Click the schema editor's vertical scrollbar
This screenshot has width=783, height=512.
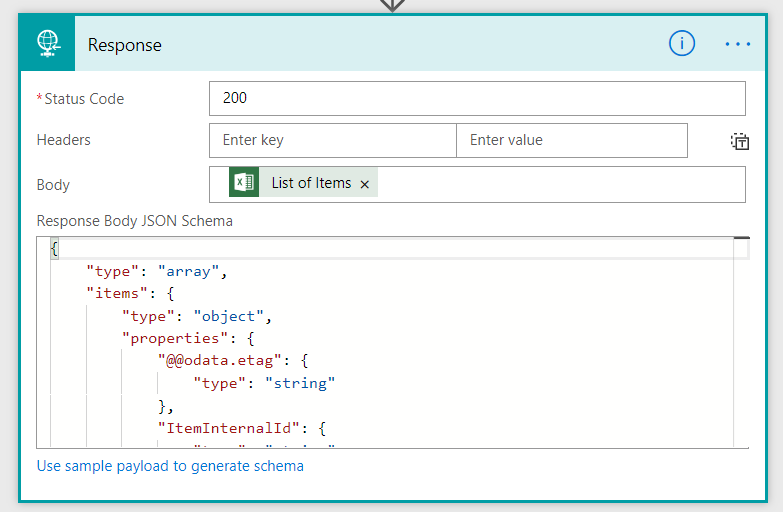pyautogui.click(x=741, y=340)
